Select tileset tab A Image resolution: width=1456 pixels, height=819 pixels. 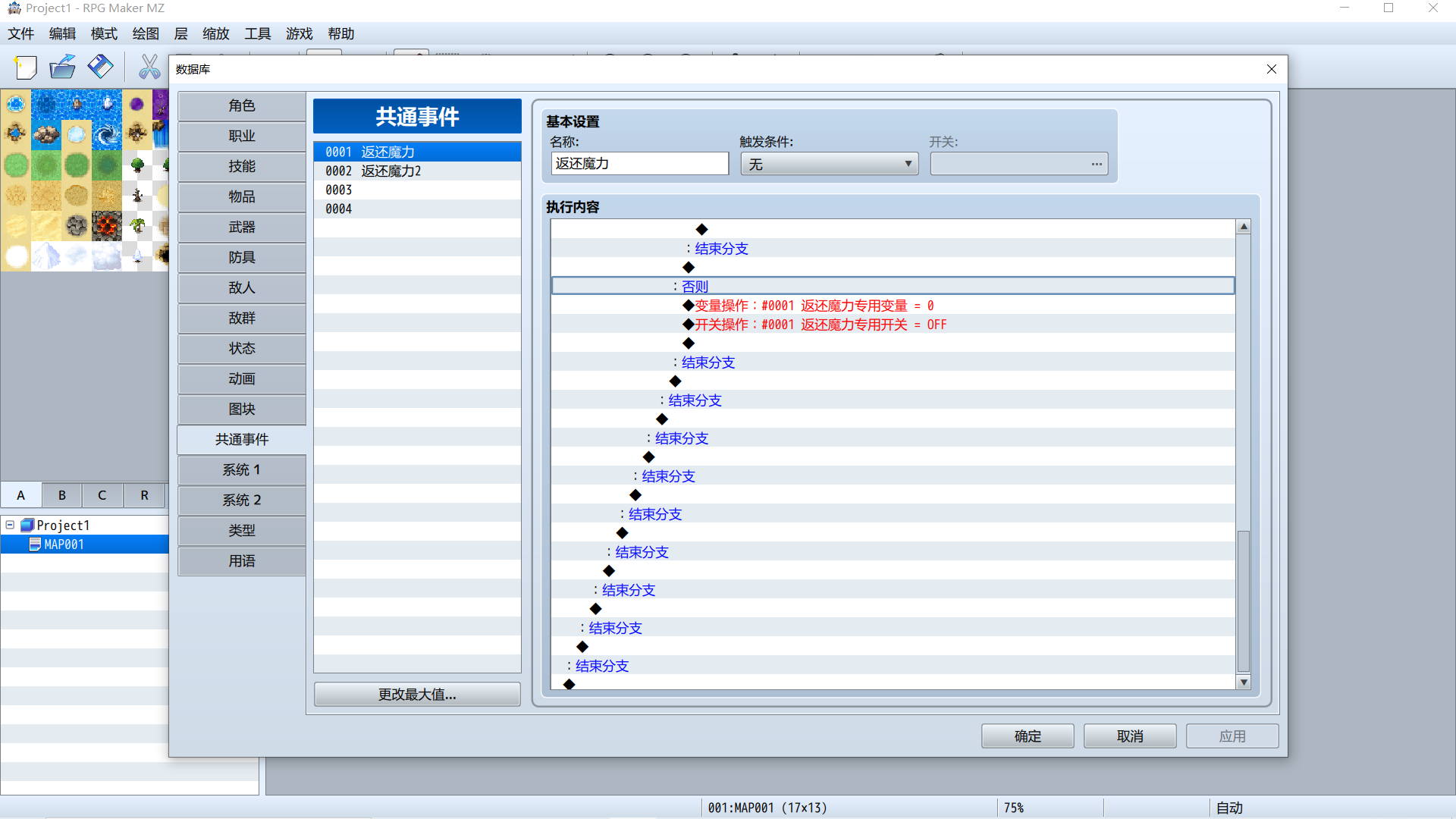click(21, 495)
